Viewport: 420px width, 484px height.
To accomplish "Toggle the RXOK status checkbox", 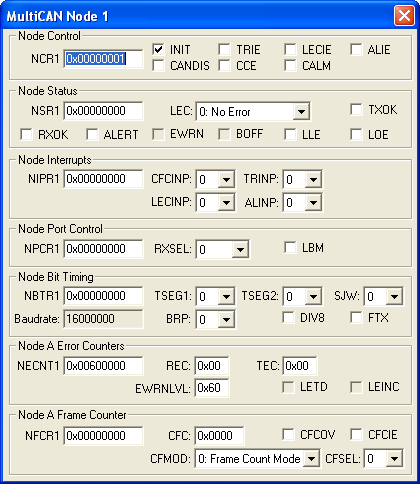I will click(x=26, y=135).
